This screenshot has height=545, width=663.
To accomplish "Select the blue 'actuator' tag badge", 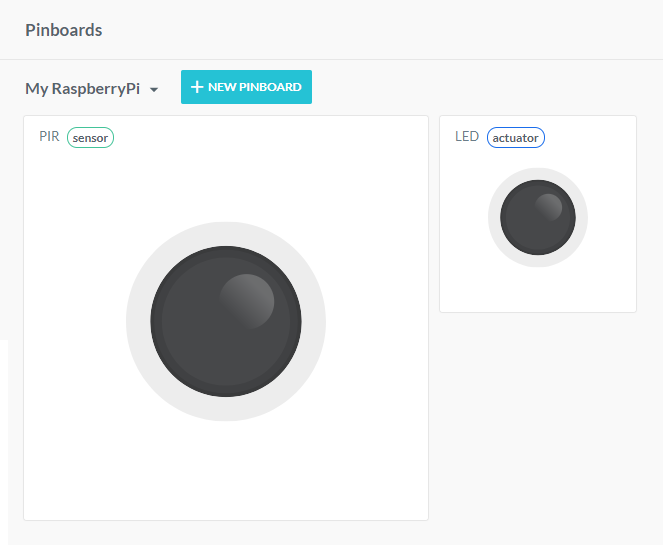I will [x=516, y=138].
